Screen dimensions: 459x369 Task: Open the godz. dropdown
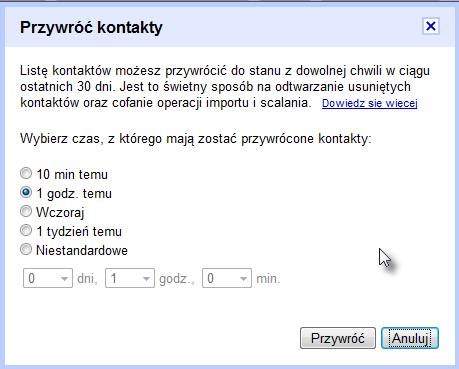pos(130,278)
